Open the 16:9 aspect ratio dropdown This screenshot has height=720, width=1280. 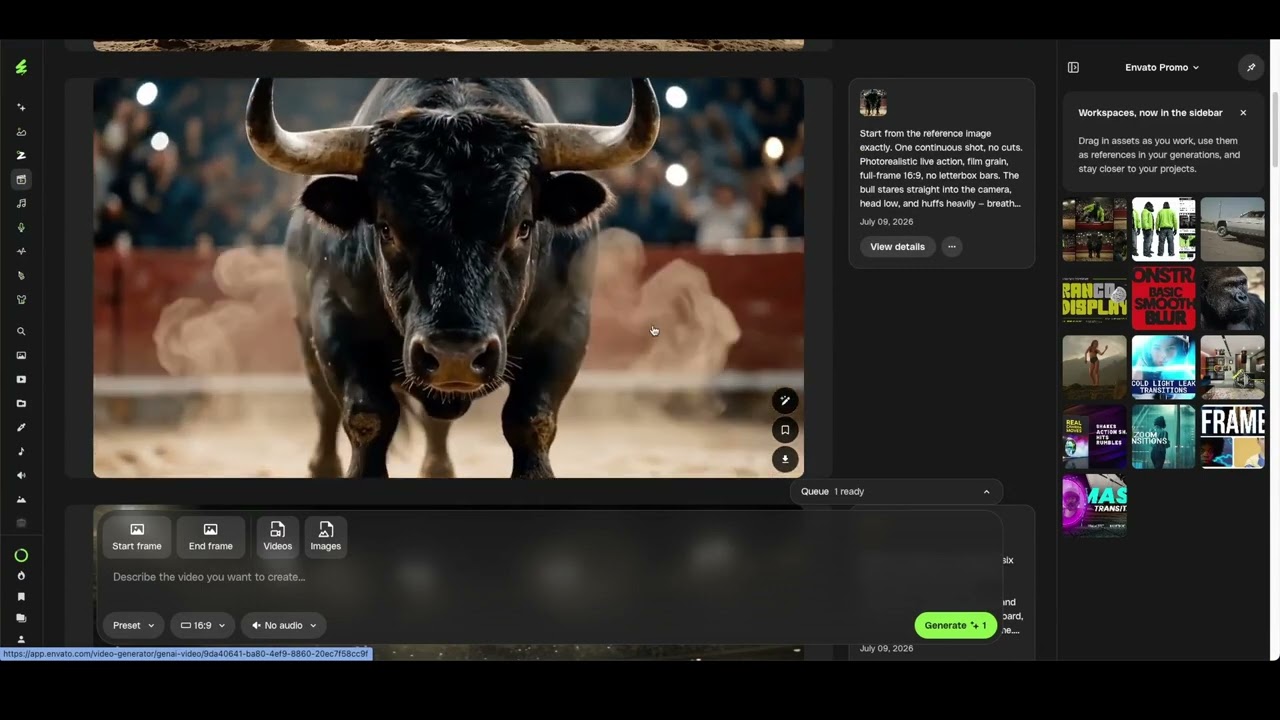[203, 625]
